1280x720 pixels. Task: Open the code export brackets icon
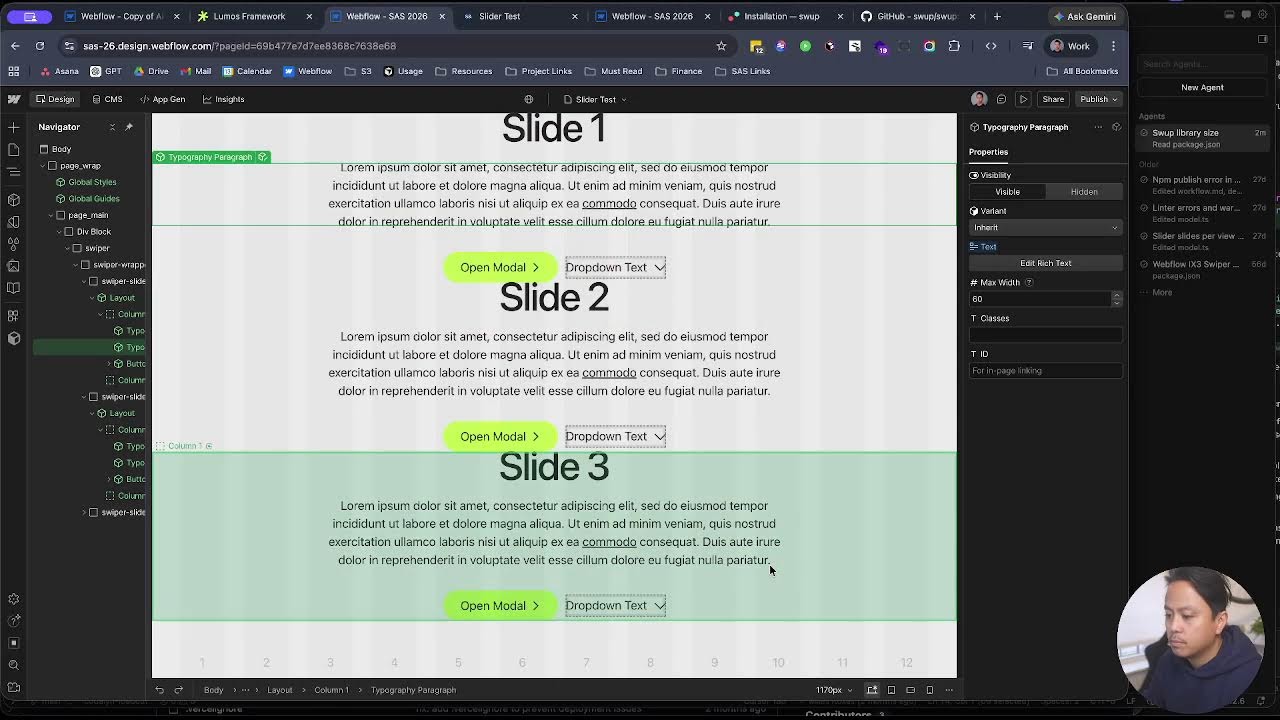pos(991,46)
